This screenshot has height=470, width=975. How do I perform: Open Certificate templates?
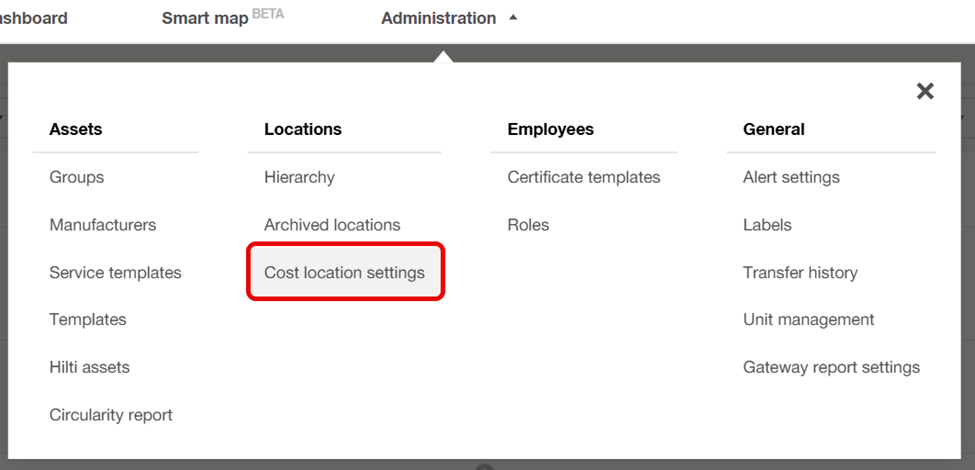click(x=583, y=177)
